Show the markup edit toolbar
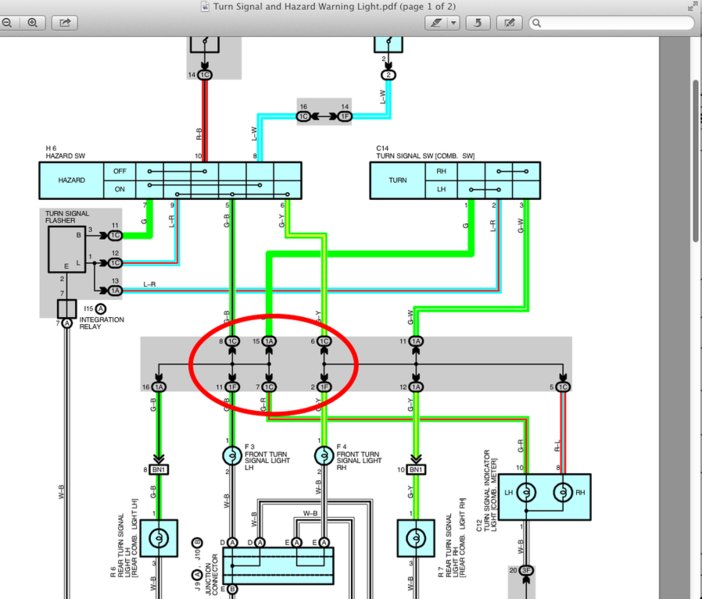 tap(509, 23)
